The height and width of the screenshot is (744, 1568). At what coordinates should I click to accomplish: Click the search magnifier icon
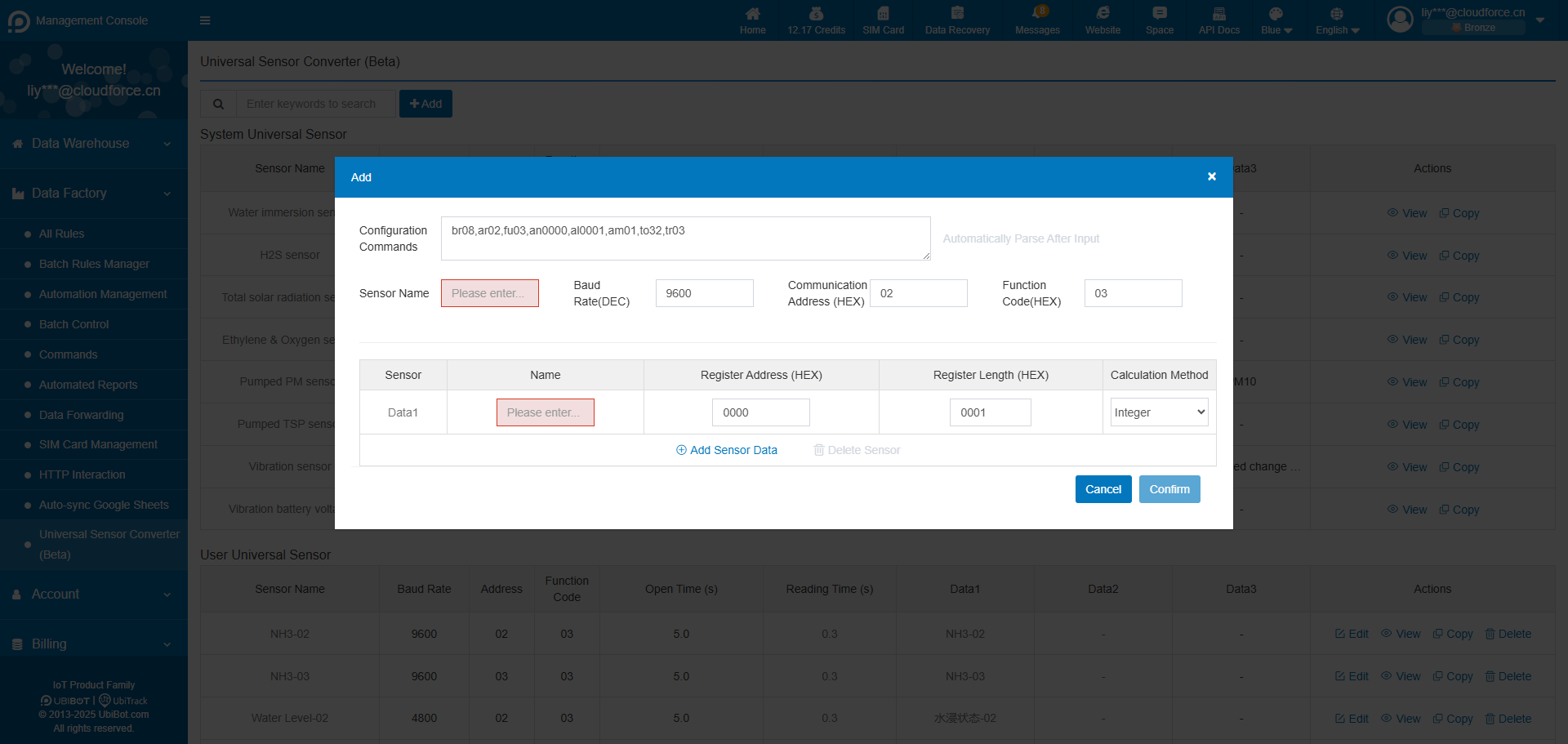[x=218, y=104]
